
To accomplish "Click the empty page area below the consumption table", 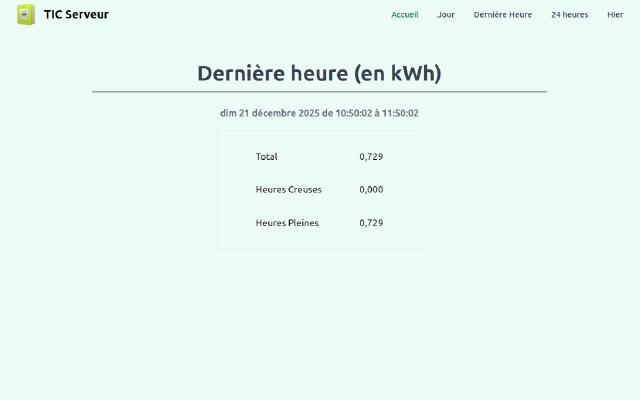I will (319, 320).
